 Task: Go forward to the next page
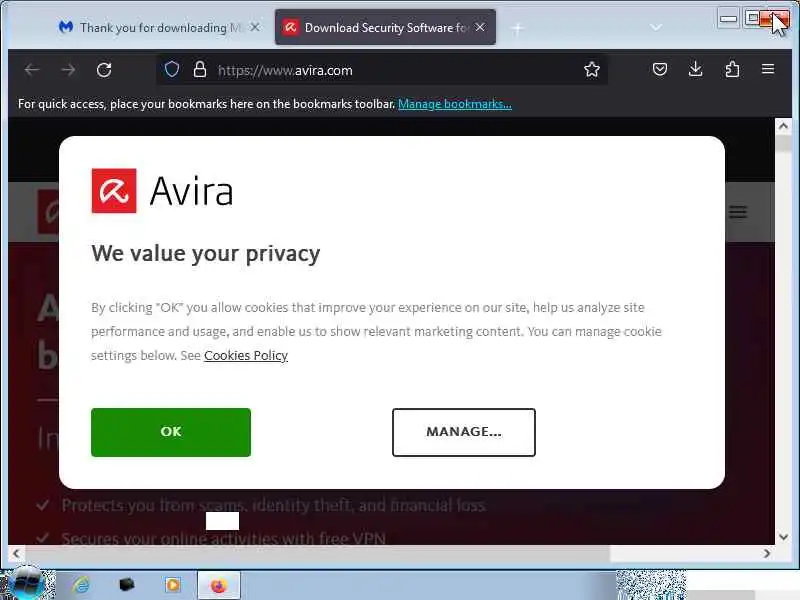tap(68, 70)
